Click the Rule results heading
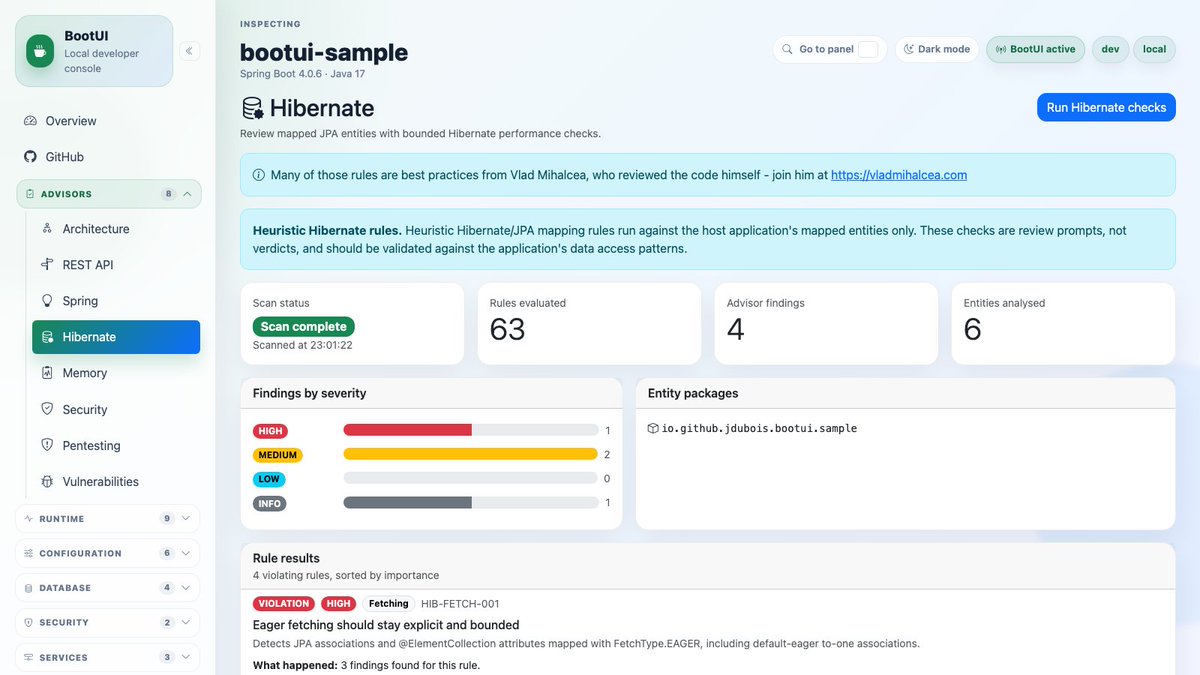 286,558
